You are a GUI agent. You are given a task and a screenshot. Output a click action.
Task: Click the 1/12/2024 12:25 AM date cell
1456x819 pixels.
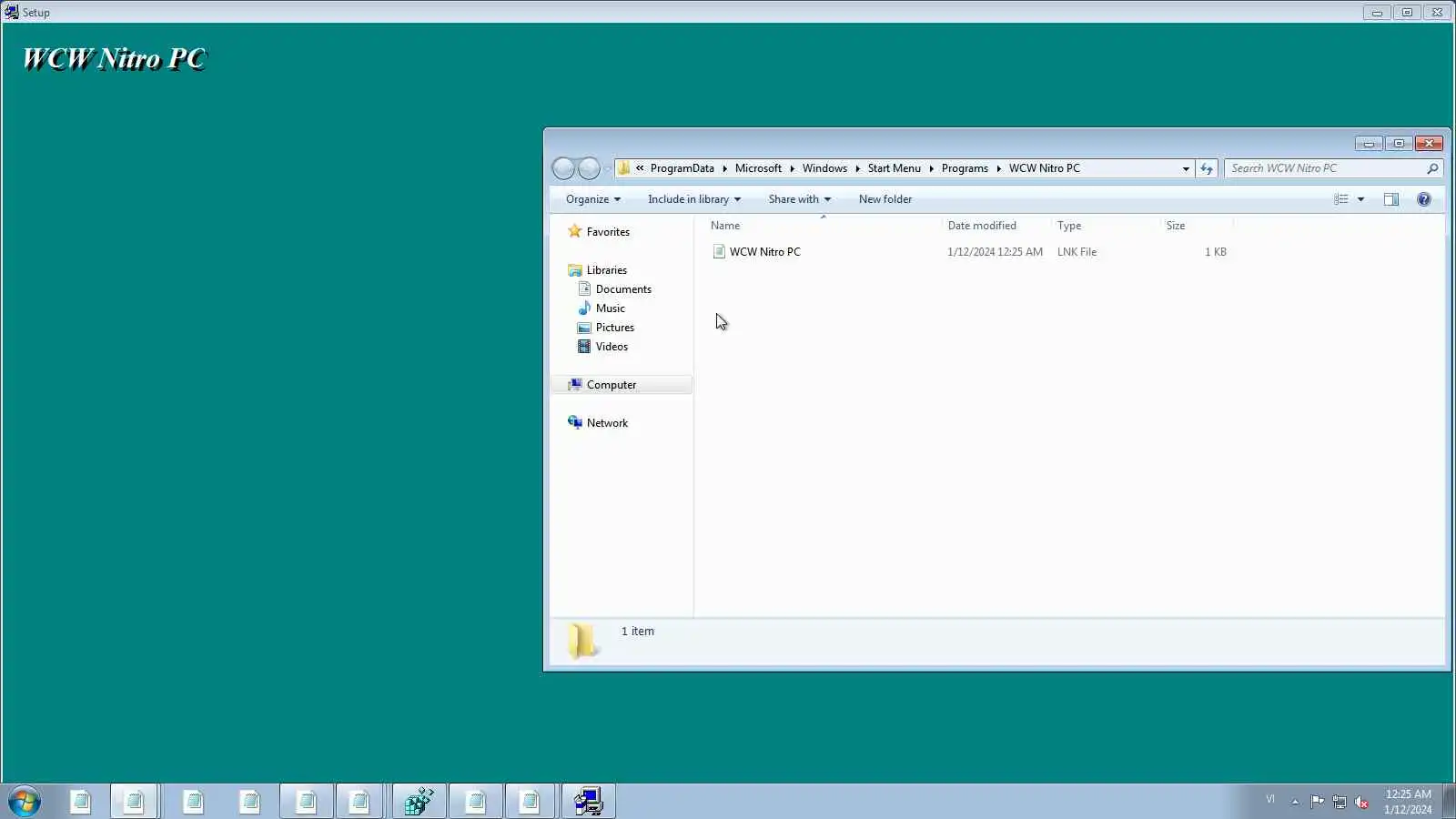(995, 252)
